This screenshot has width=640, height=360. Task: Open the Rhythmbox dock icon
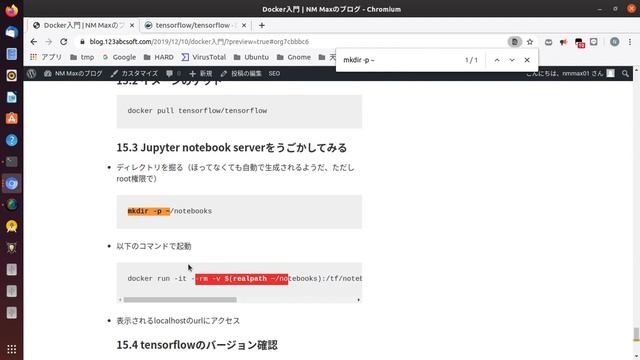click(x=11, y=76)
